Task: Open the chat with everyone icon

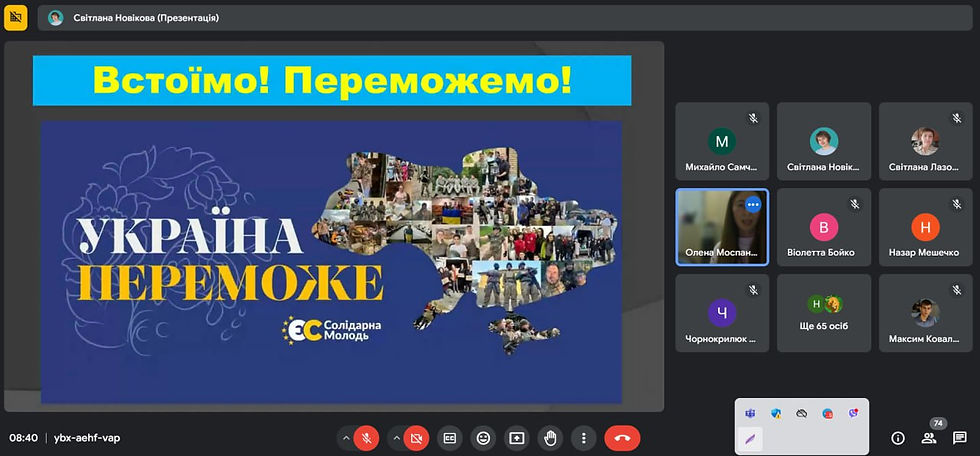Action: [x=959, y=439]
